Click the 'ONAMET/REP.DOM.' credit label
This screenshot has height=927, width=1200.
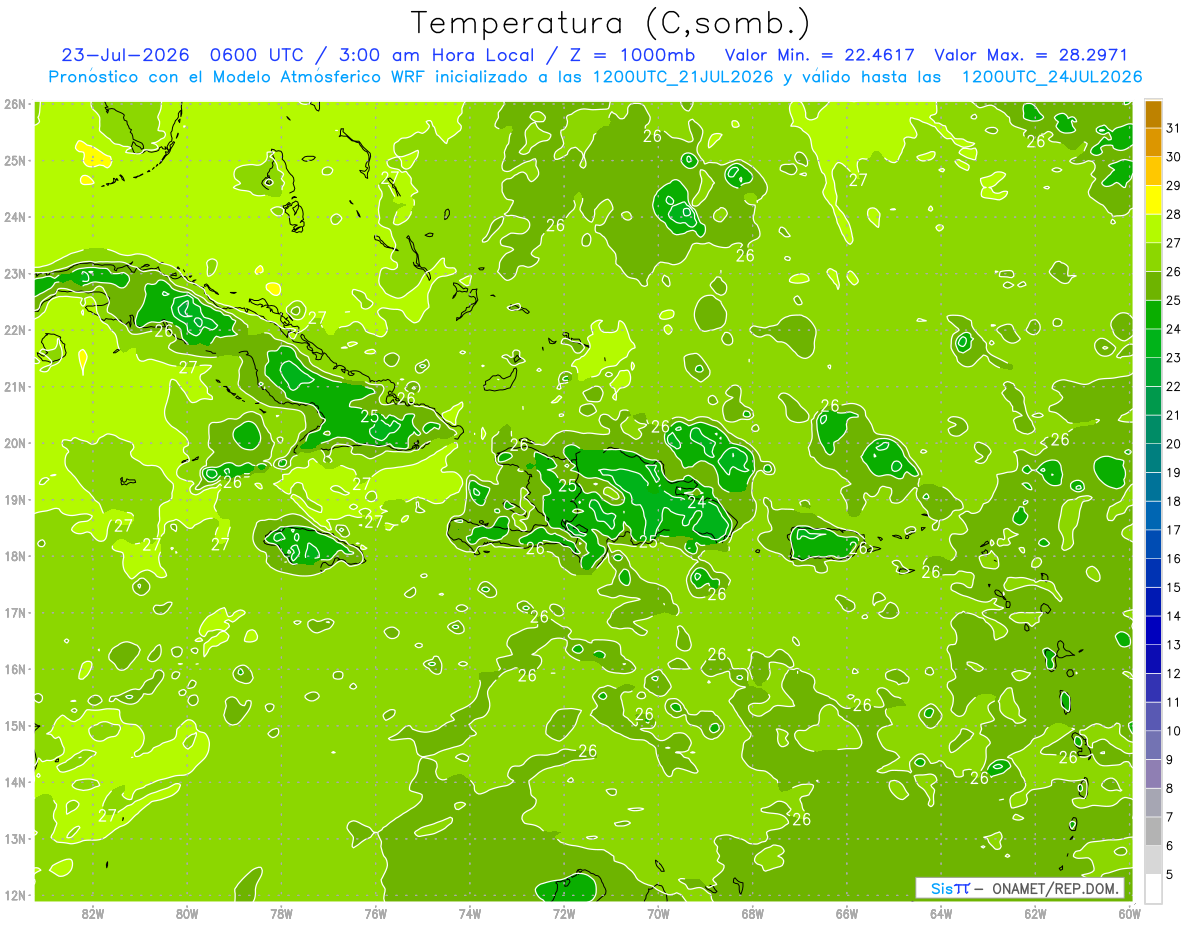[1055, 888]
